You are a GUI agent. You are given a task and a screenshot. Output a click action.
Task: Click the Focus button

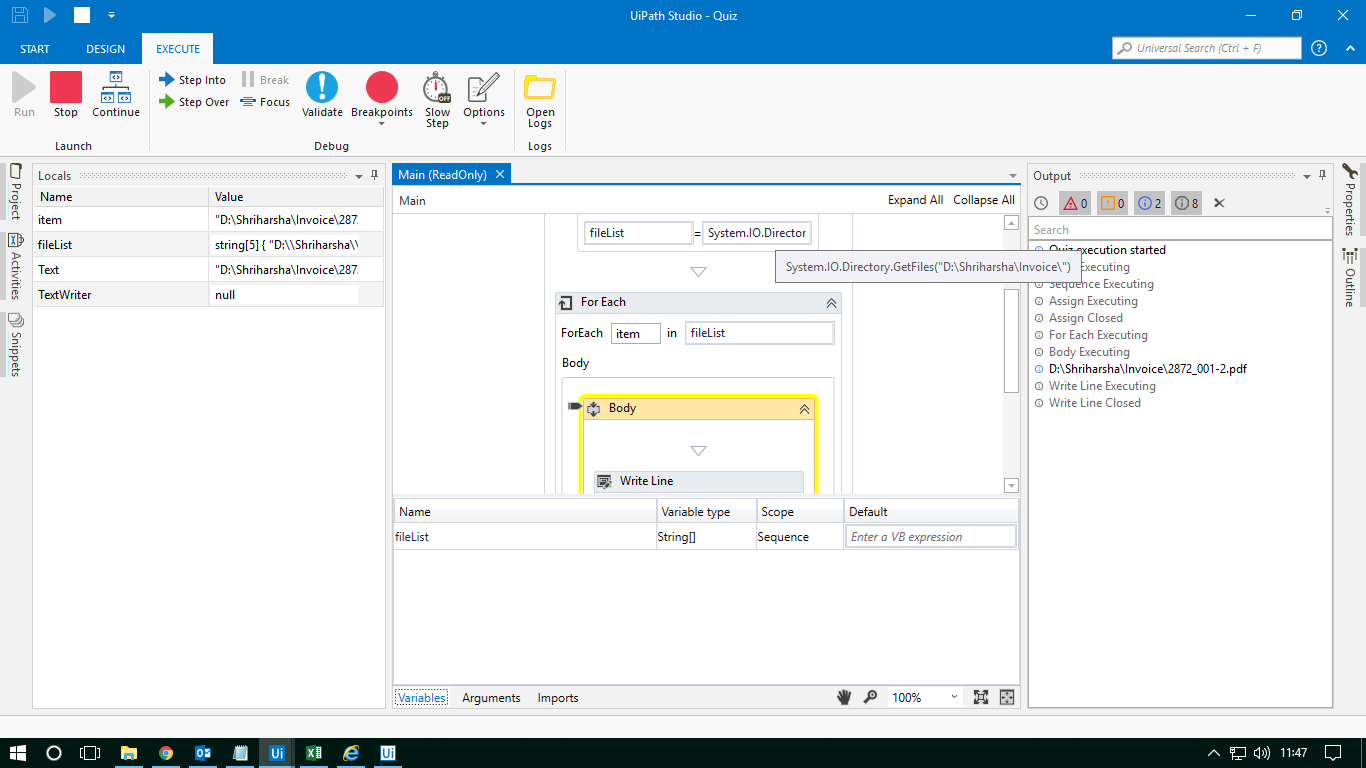(265, 102)
